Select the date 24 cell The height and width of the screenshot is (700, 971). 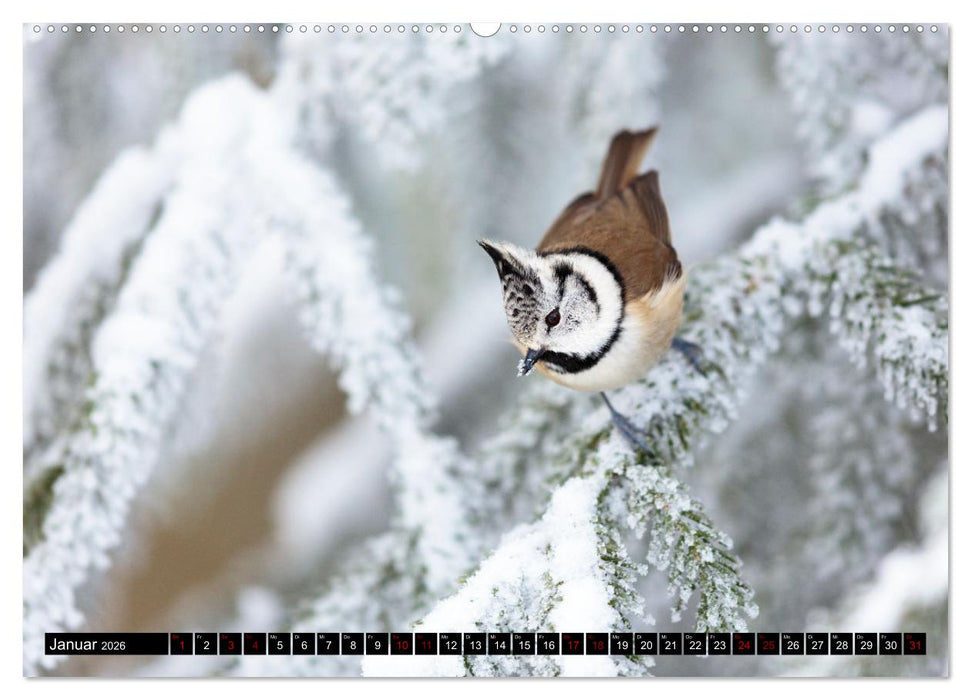pyautogui.click(x=745, y=647)
